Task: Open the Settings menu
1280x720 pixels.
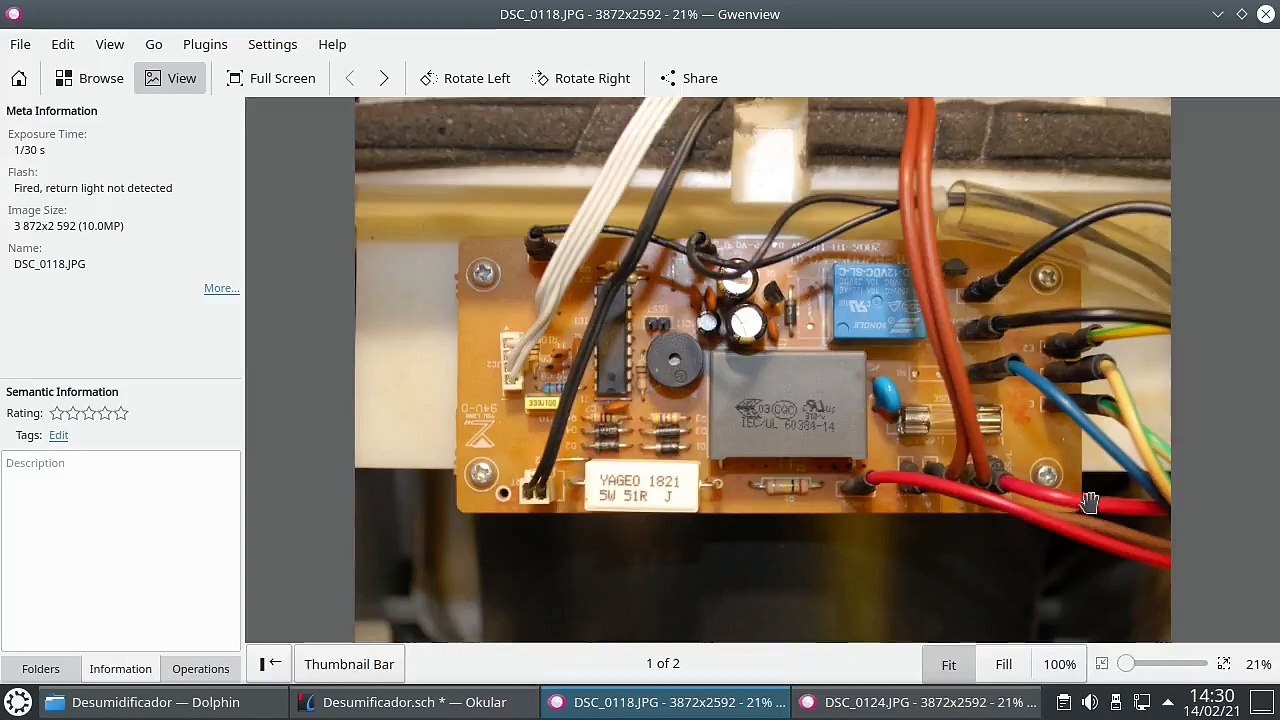Action: (x=273, y=44)
